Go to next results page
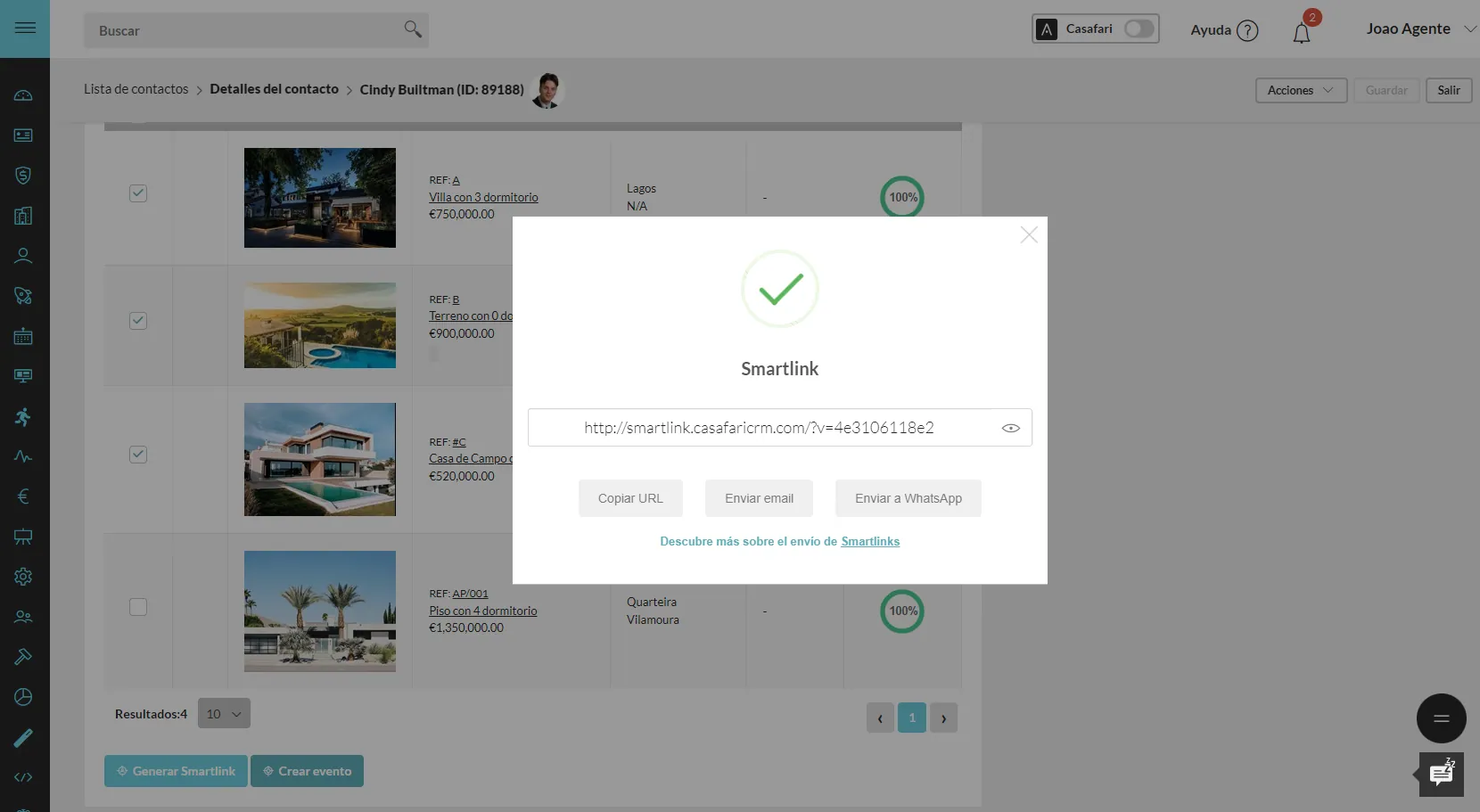This screenshot has height=812, width=1480. pyautogui.click(x=943, y=718)
